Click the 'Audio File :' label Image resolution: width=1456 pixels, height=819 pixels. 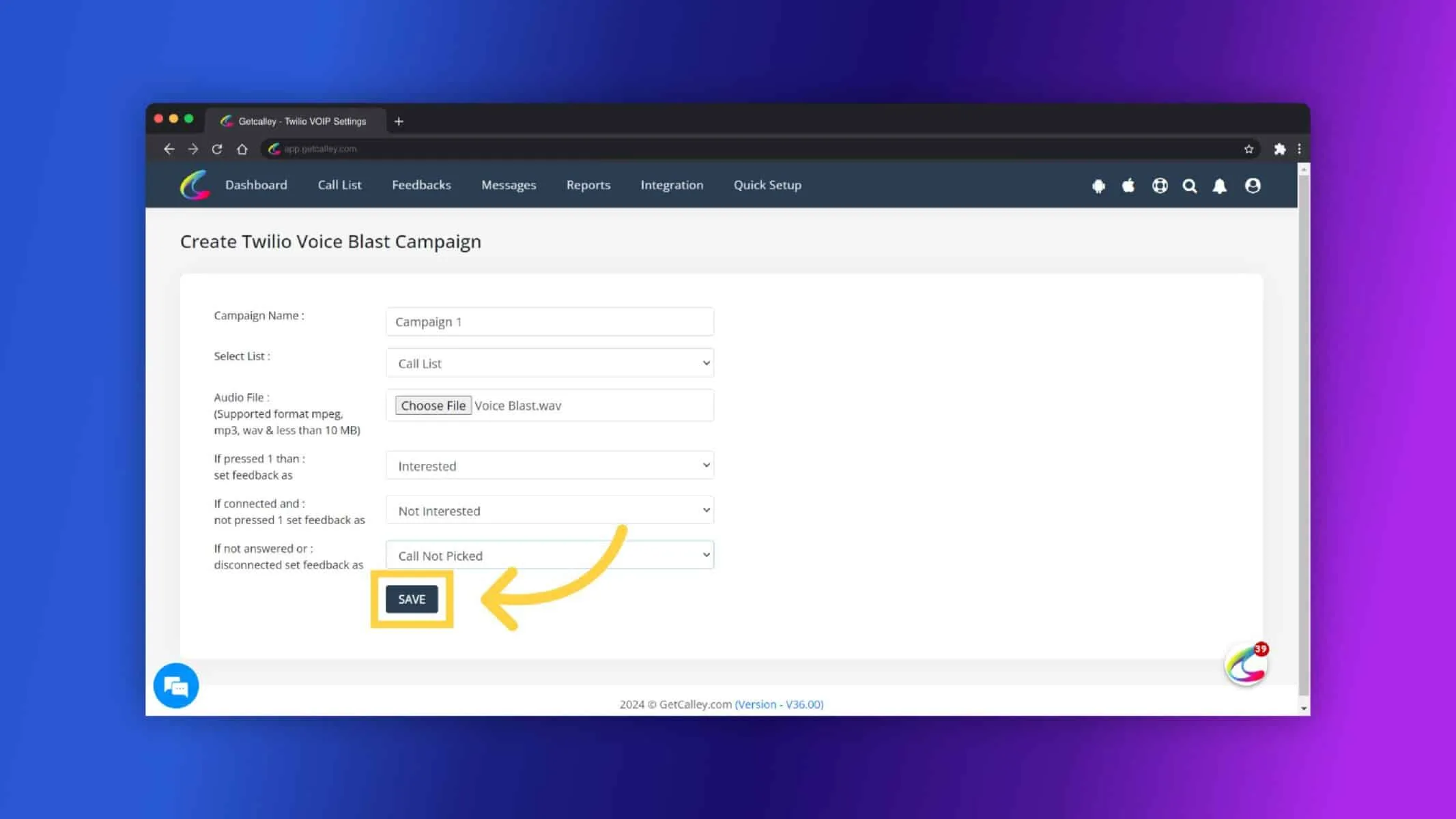pos(242,397)
